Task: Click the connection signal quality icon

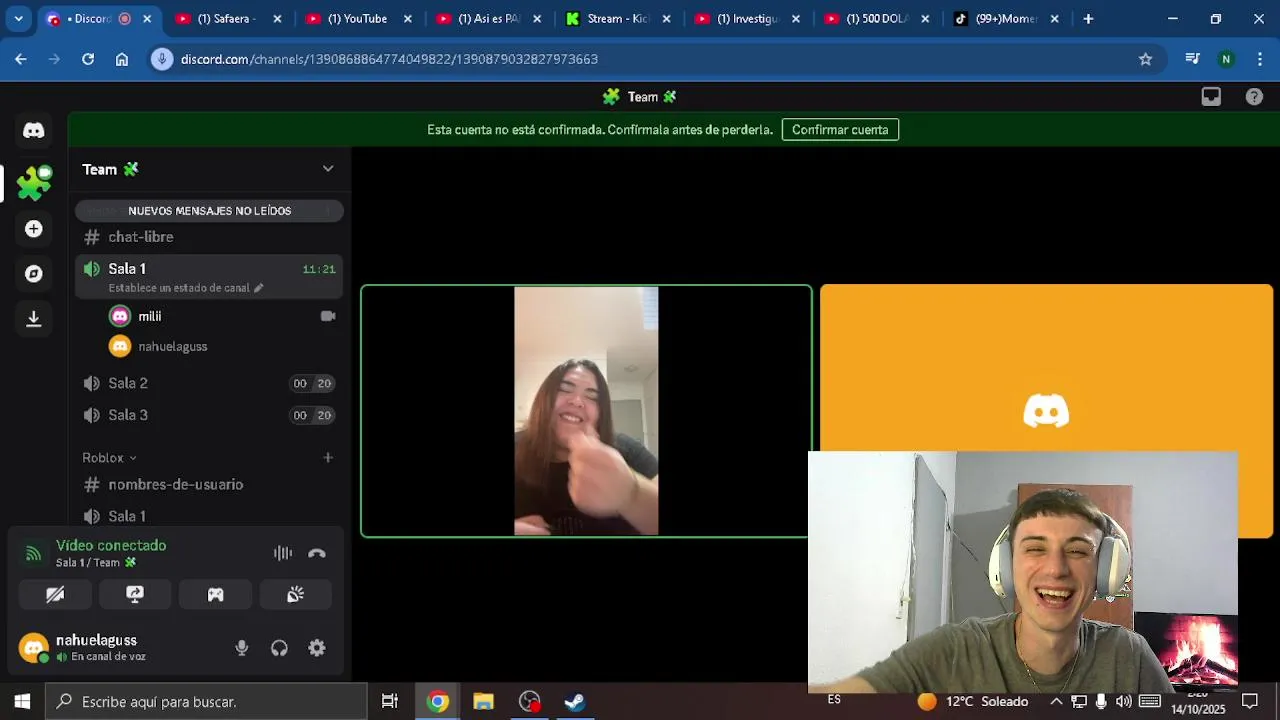Action: click(33, 553)
